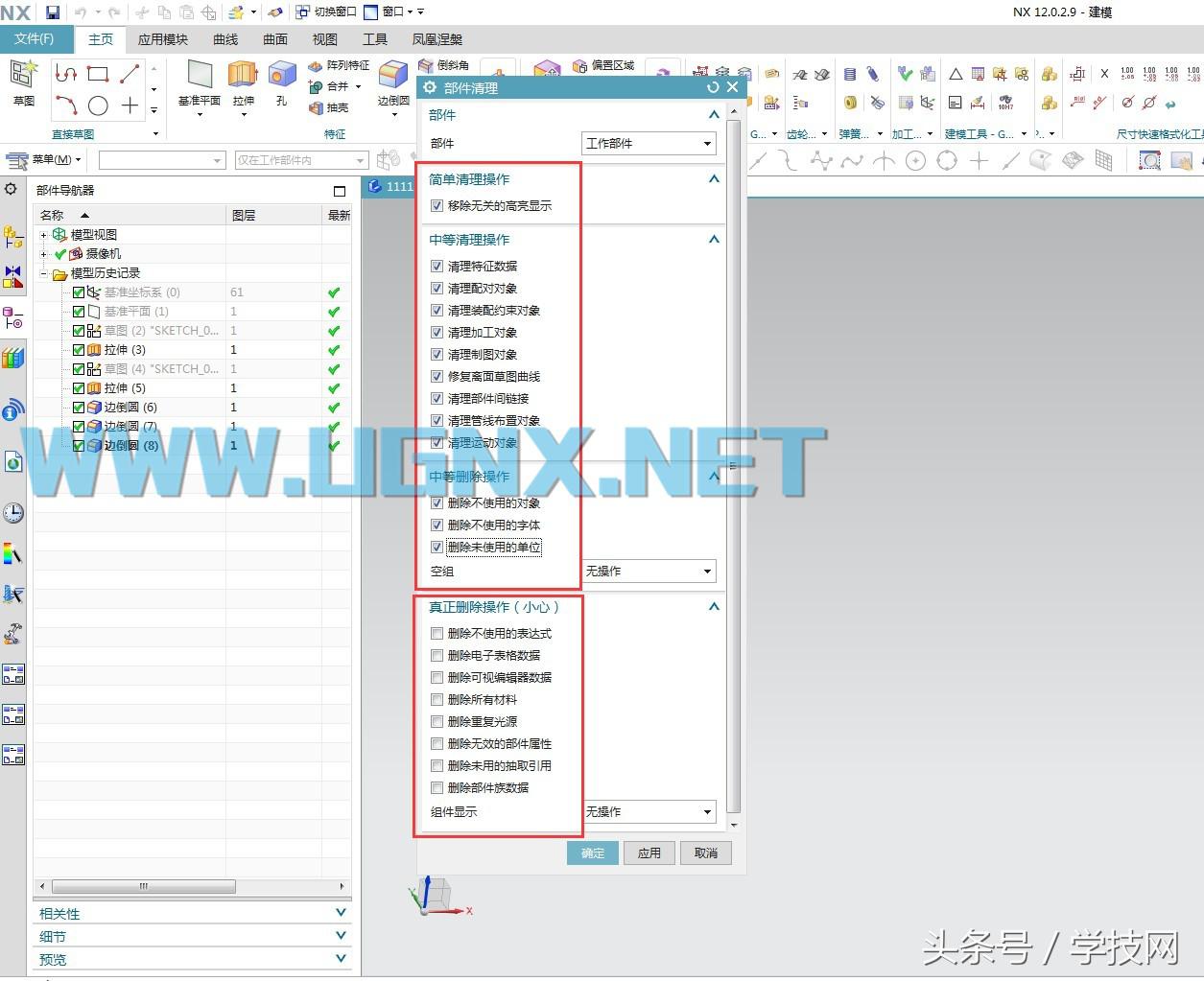
Task: Enable the 删除不使用的表达式 checkbox
Action: [x=437, y=633]
